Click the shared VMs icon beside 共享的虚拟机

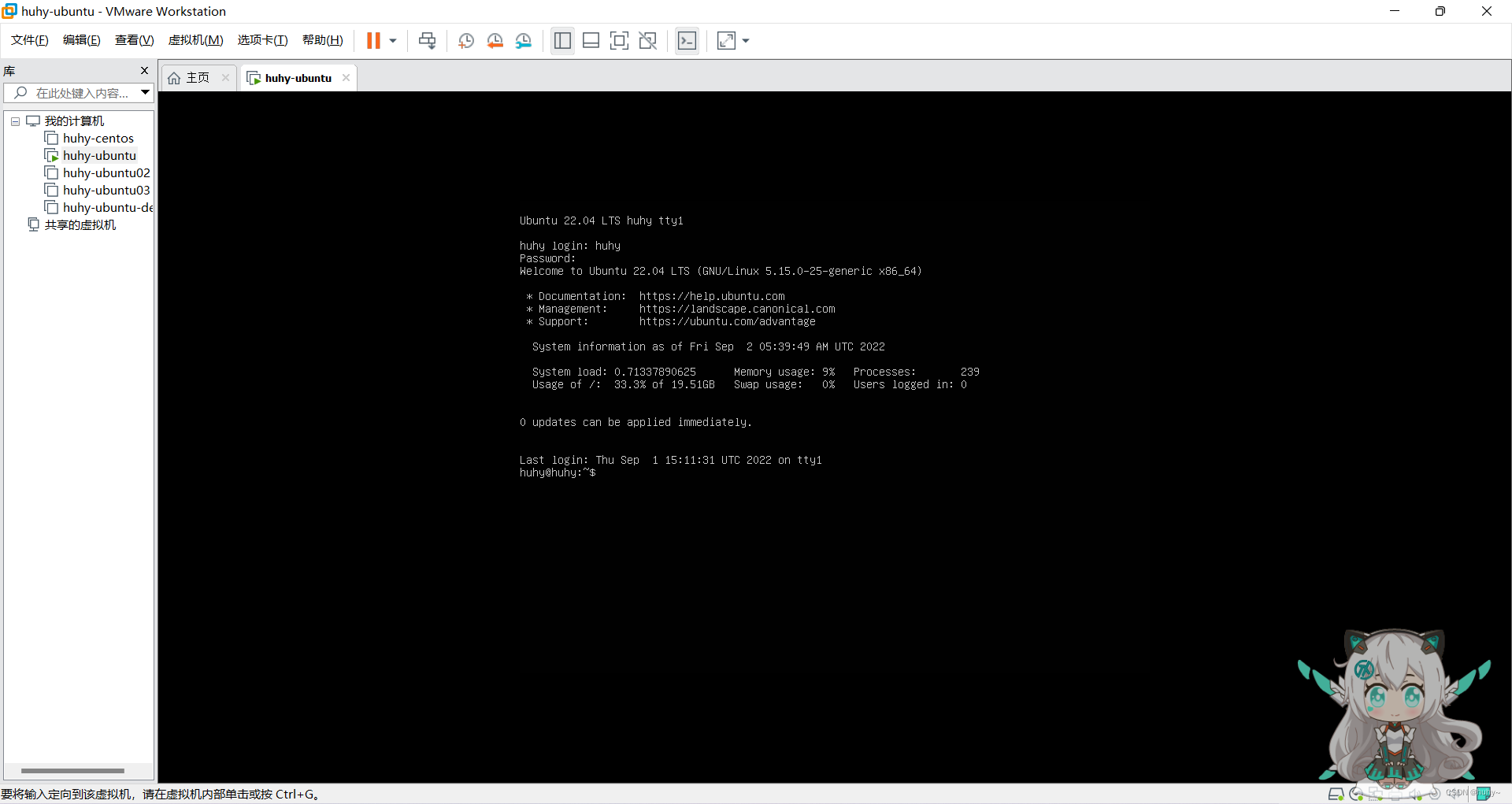(x=33, y=225)
